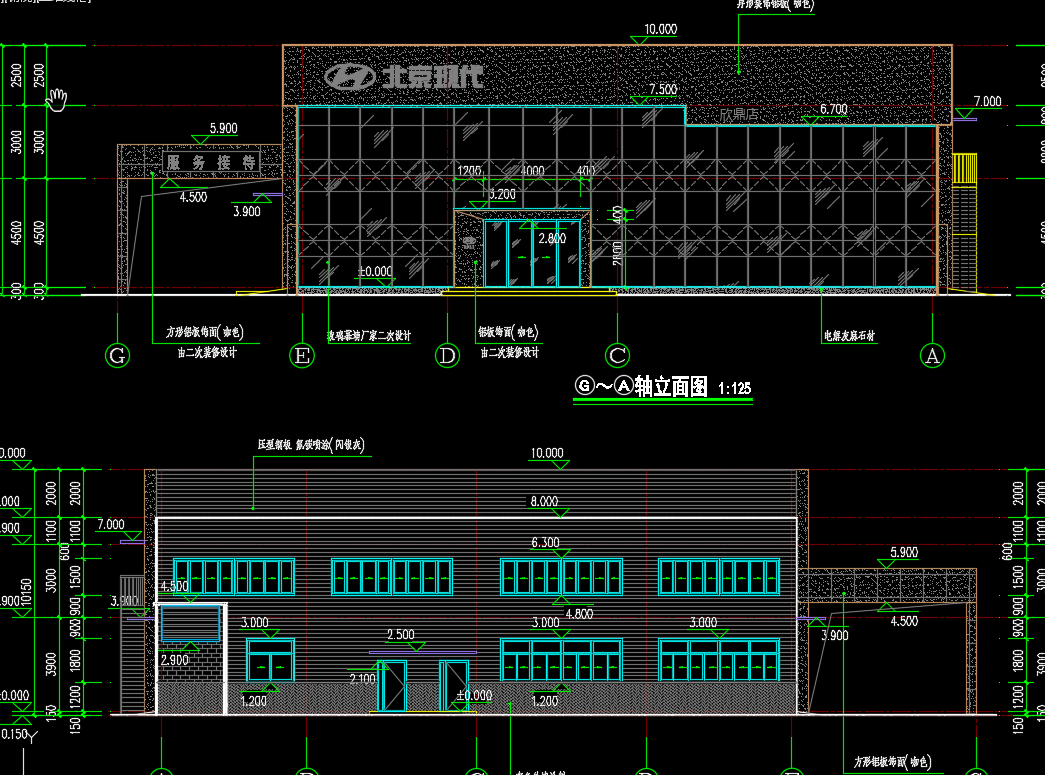The height and width of the screenshot is (775, 1045).
Task: Click axis bubble E below the top elevation
Action: tap(302, 355)
